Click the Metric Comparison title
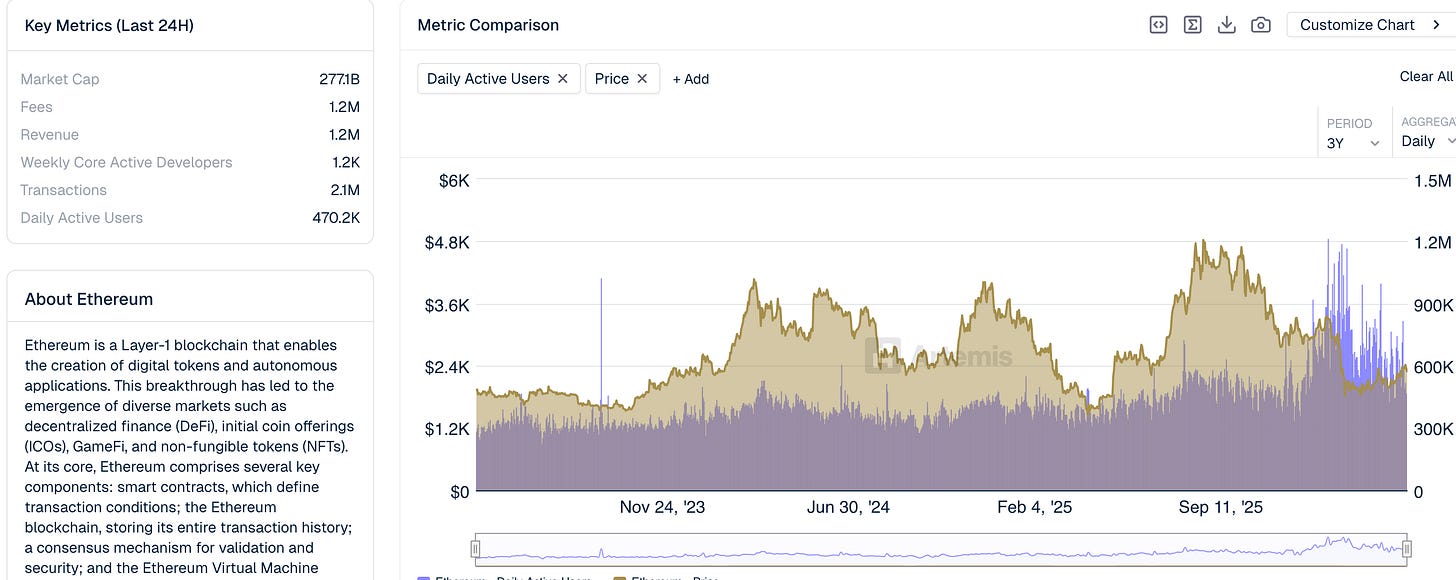 pos(488,25)
